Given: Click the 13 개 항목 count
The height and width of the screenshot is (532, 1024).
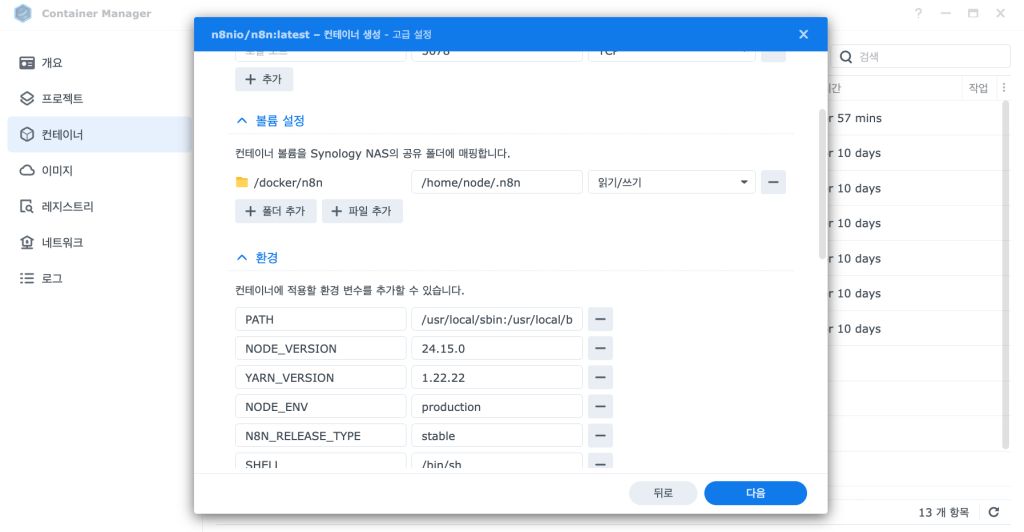Looking at the screenshot, I should pyautogui.click(x=944, y=512).
